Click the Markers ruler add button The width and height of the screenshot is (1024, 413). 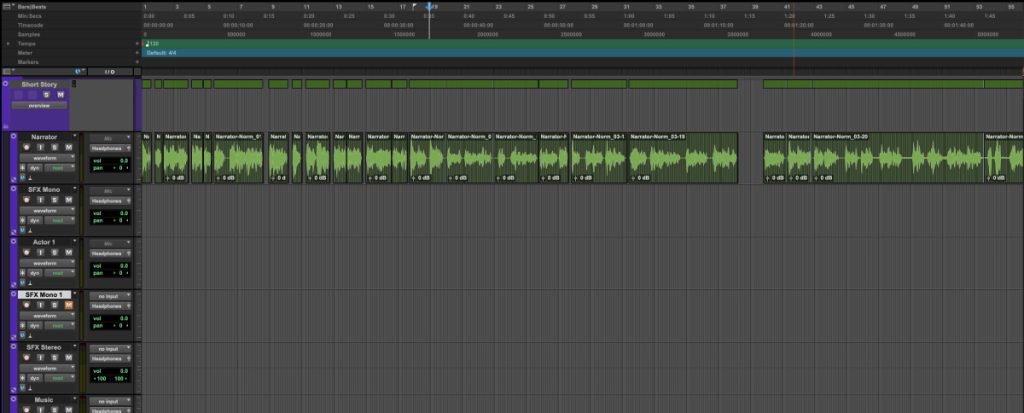[x=137, y=62]
